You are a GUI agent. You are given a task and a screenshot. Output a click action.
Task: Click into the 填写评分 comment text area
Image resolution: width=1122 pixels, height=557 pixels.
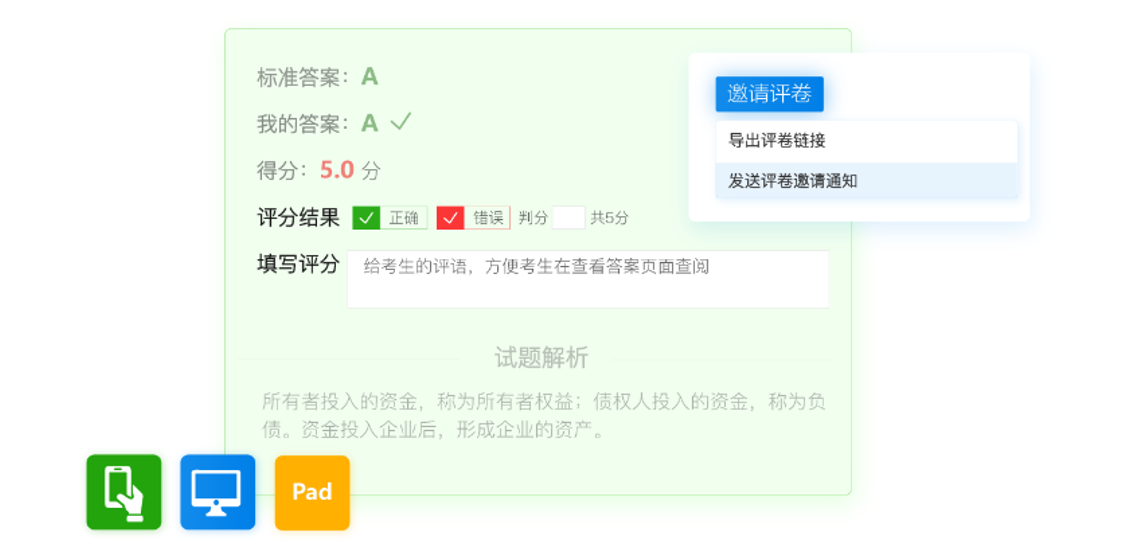(587, 279)
